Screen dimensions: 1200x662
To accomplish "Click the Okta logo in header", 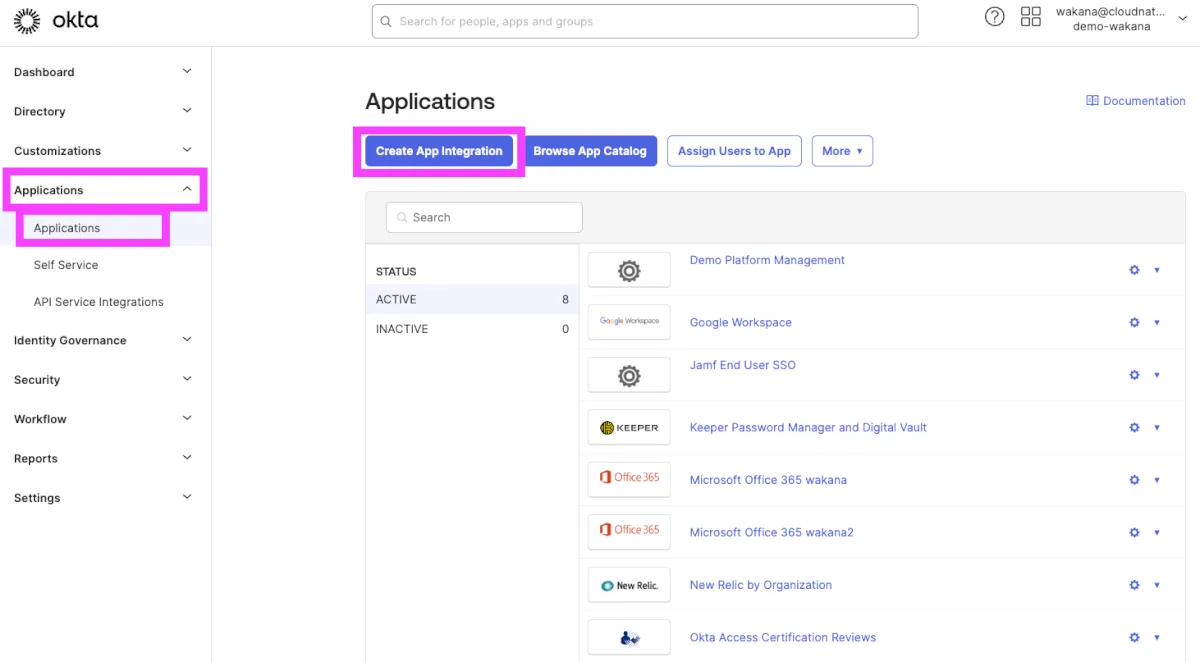I will [56, 21].
